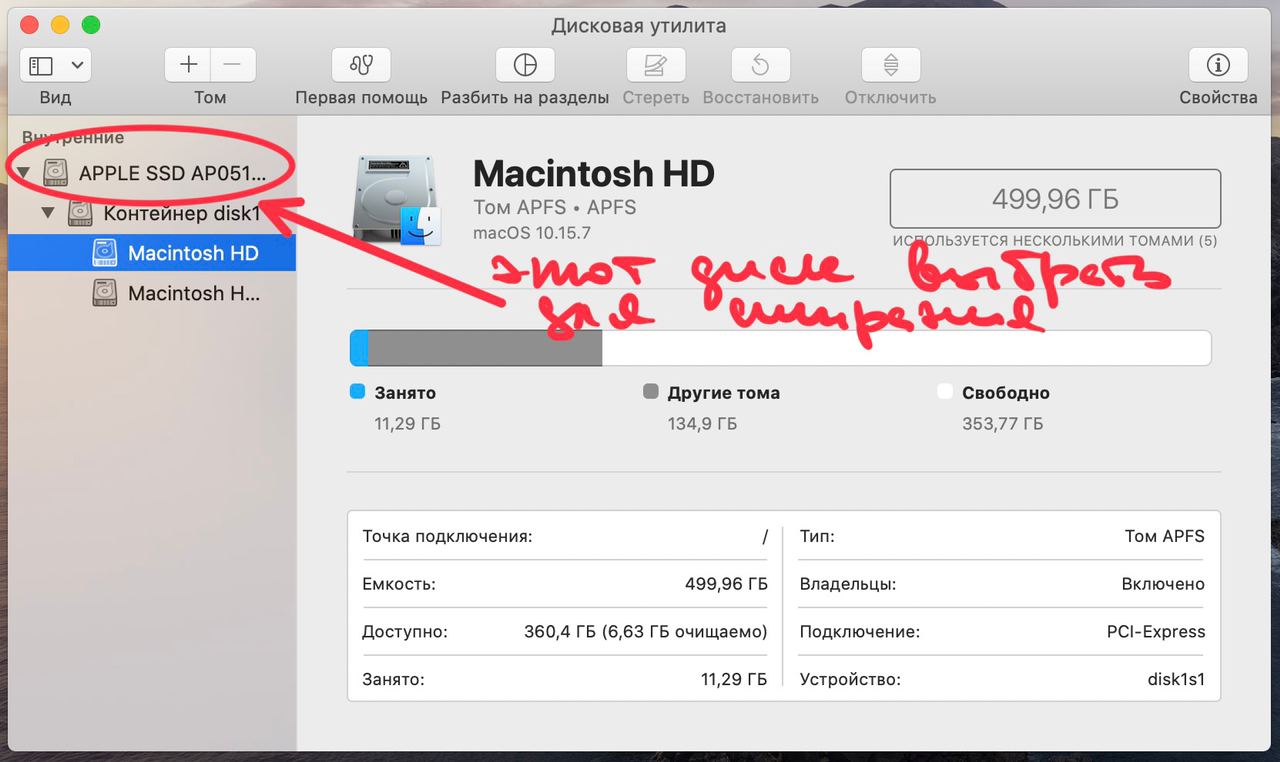The height and width of the screenshot is (762, 1280).
Task: Click the Erase toolbar icon
Action: click(656, 66)
